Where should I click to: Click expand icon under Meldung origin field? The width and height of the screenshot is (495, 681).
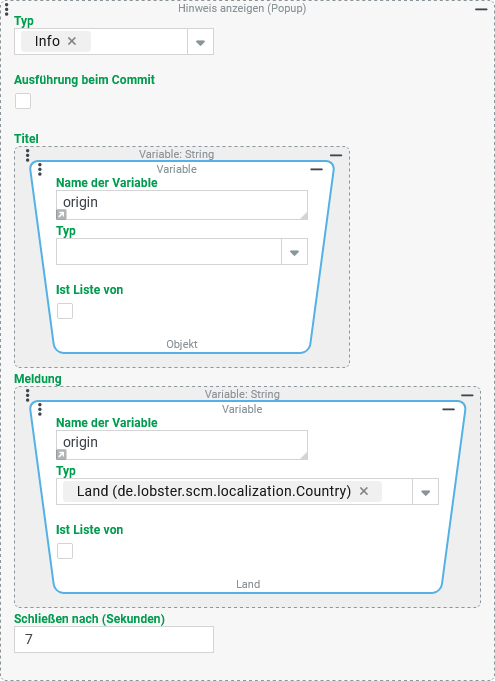(61, 455)
